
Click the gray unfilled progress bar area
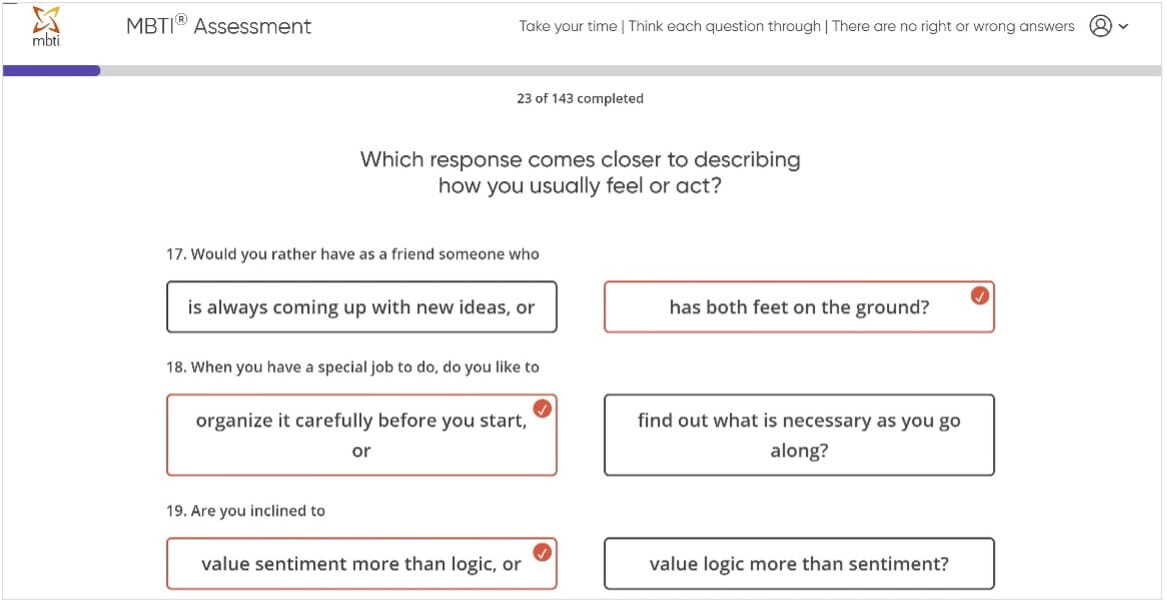coord(630,71)
